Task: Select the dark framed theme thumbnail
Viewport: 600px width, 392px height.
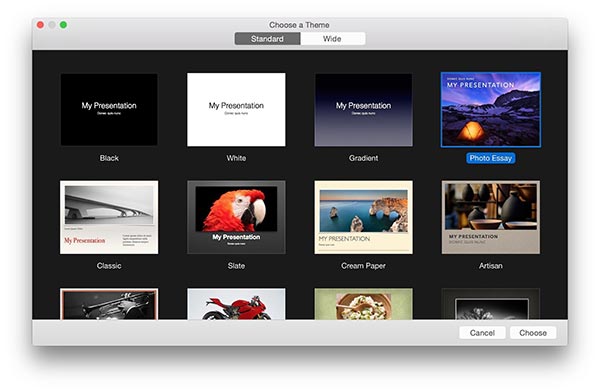Action: 491,304
